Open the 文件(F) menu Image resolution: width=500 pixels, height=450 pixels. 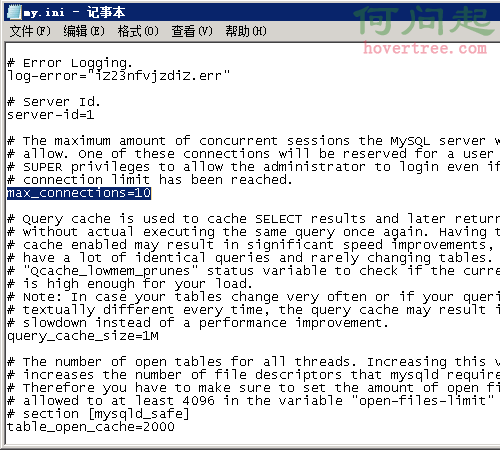tap(30, 31)
